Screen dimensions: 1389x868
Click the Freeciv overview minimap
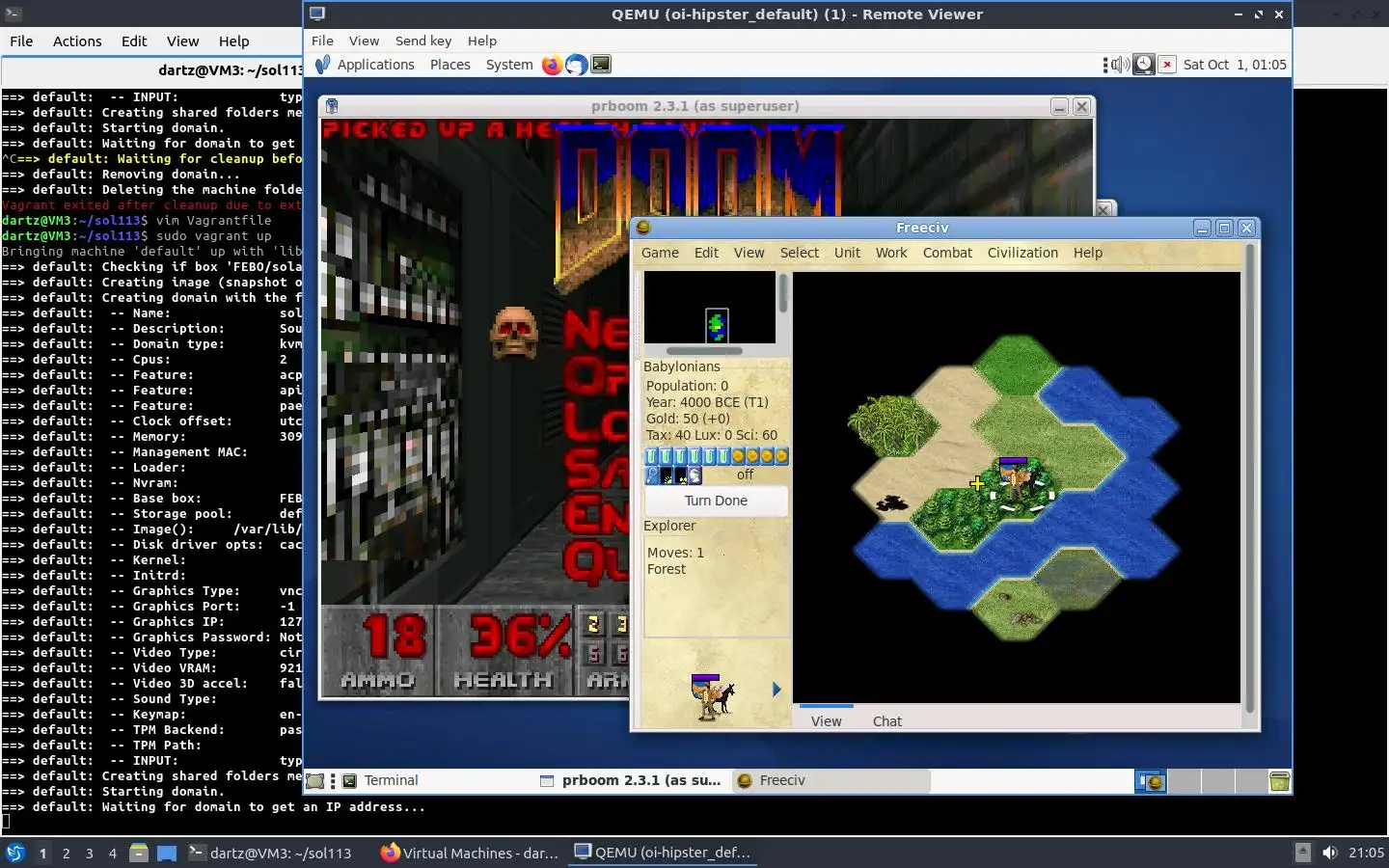[710, 308]
